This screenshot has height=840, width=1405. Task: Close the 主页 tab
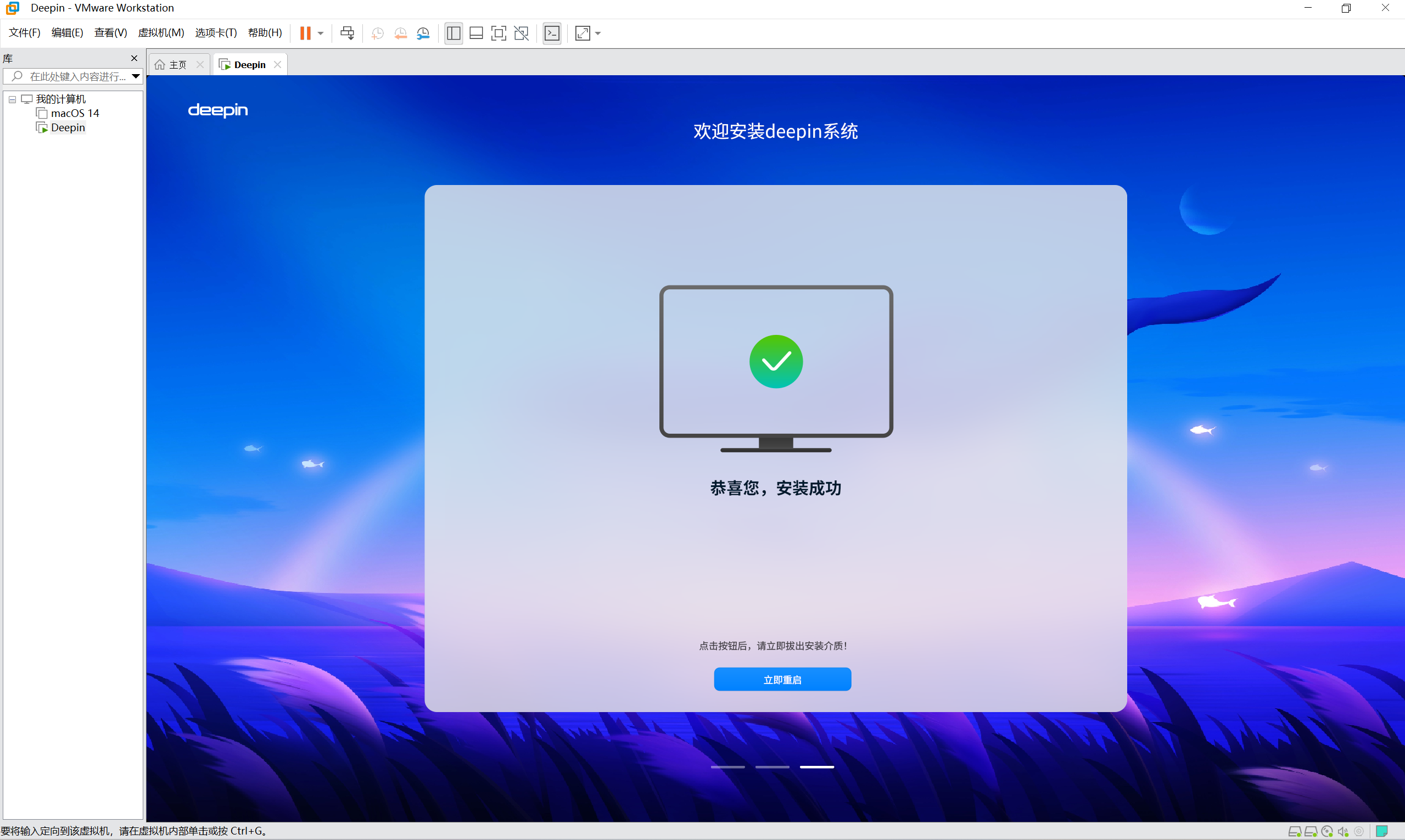tap(200, 65)
